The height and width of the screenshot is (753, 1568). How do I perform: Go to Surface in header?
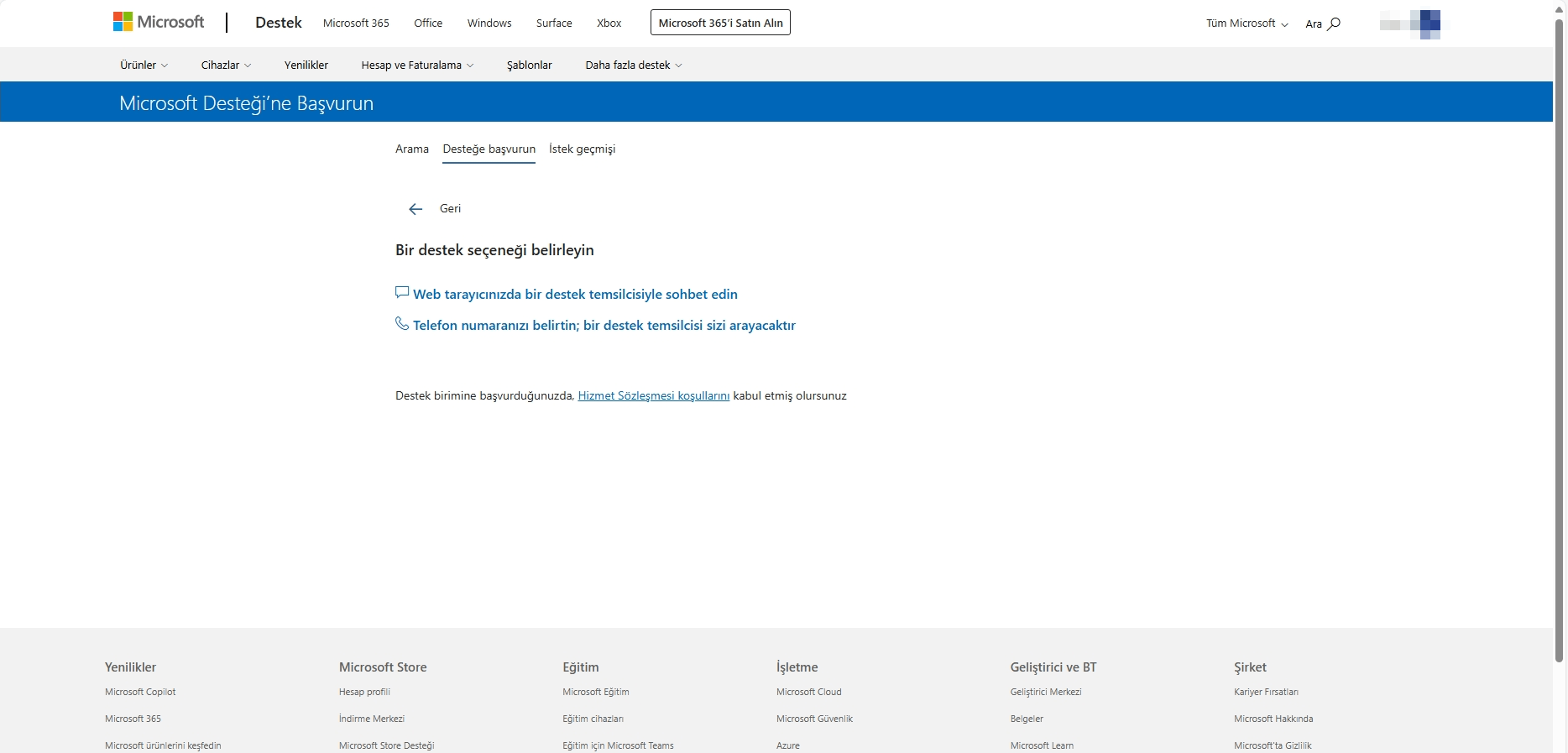pyautogui.click(x=554, y=24)
